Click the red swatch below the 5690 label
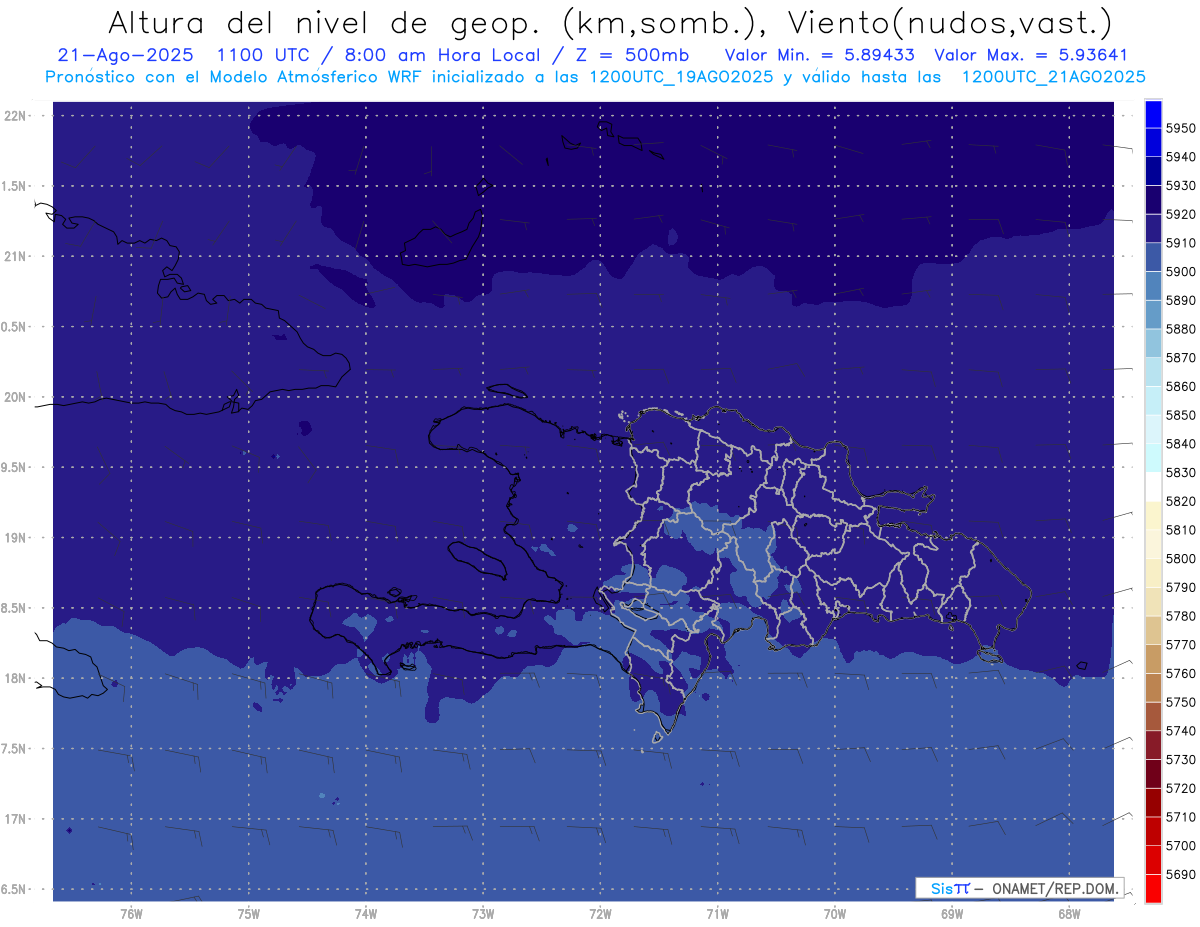Screen dimensions: 1200x927 click(x=1152, y=888)
